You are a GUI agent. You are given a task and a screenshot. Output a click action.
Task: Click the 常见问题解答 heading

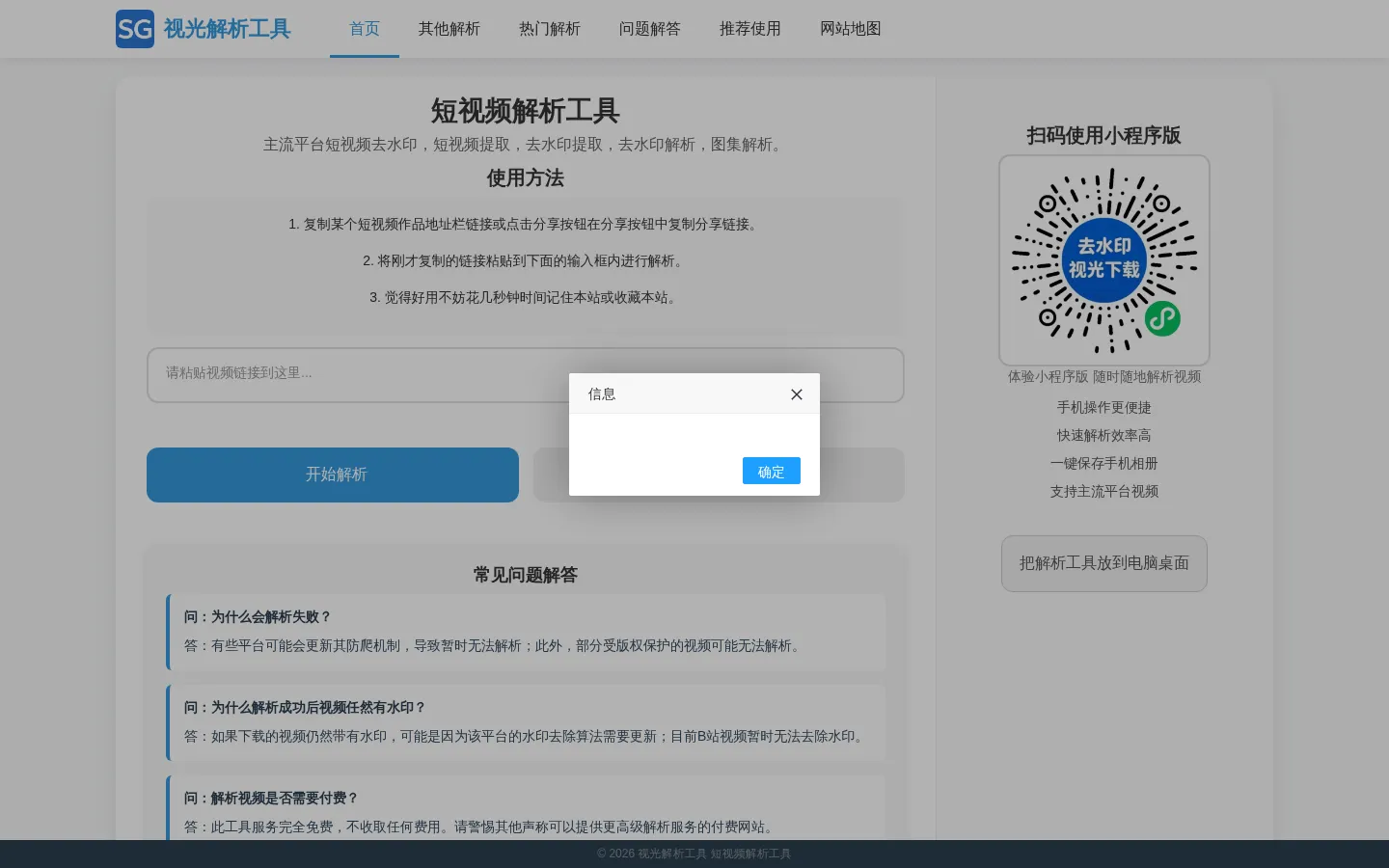[526, 575]
